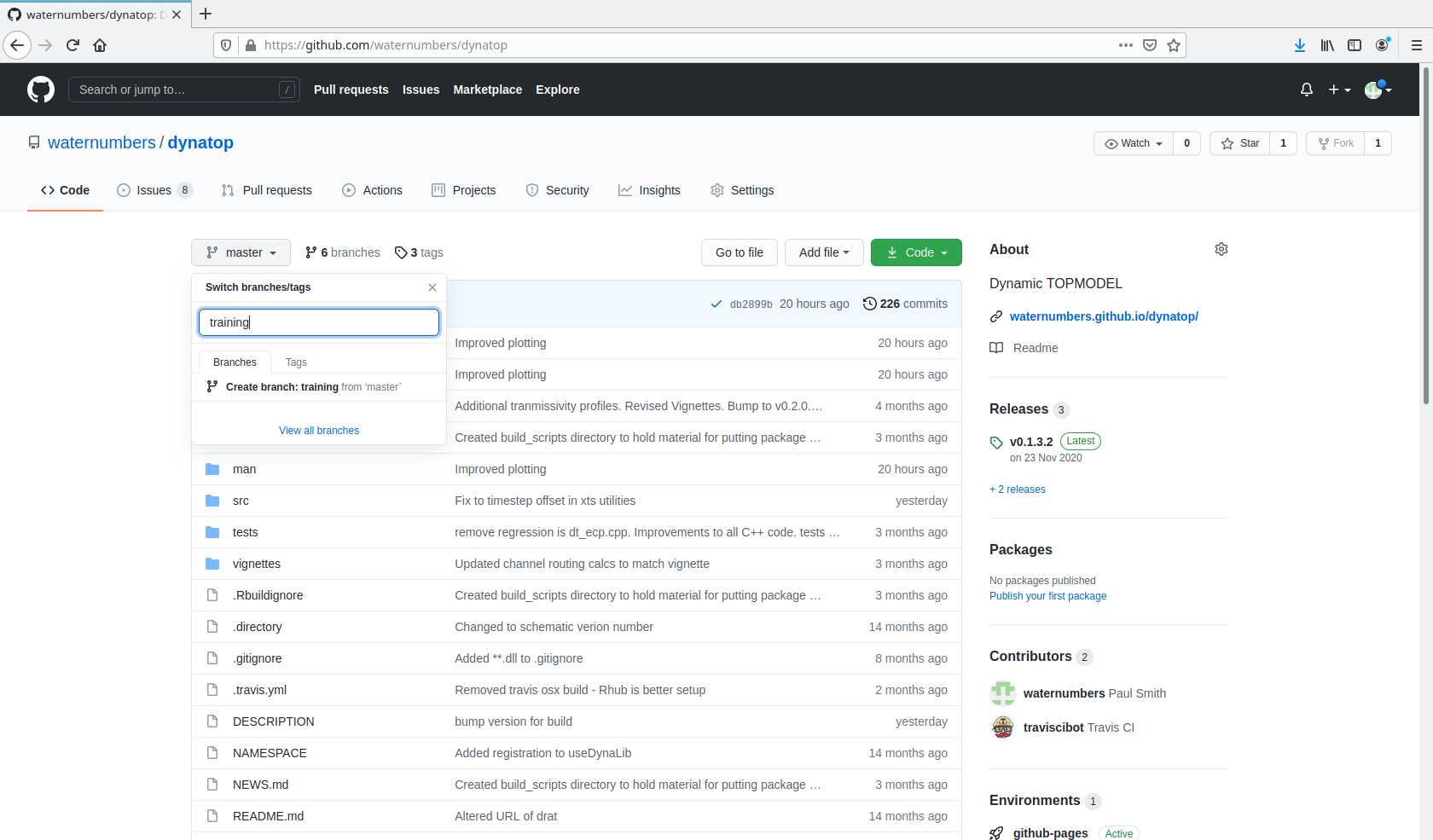Open the github-pages environment deployment icon
Image resolution: width=1433 pixels, height=840 pixels.
pyautogui.click(x=995, y=832)
